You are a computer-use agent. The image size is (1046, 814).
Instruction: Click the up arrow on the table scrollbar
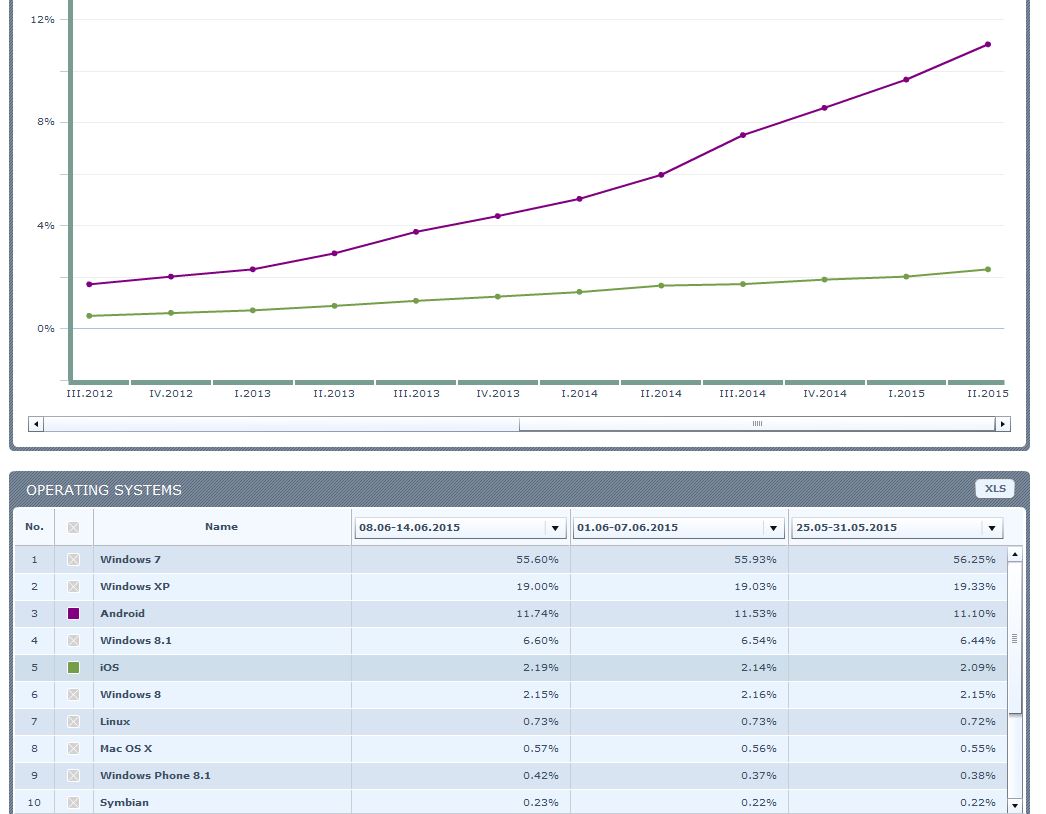tap(1016, 553)
